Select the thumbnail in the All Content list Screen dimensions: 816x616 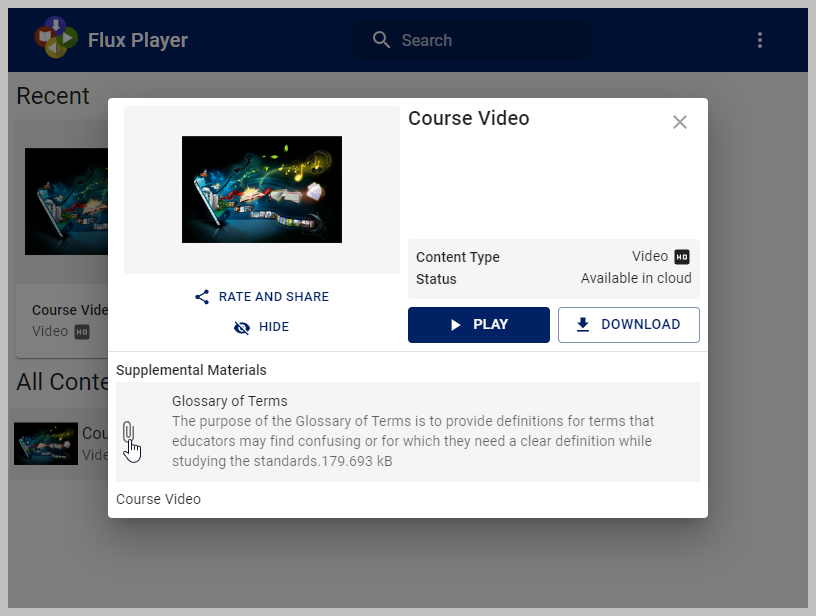[46, 443]
